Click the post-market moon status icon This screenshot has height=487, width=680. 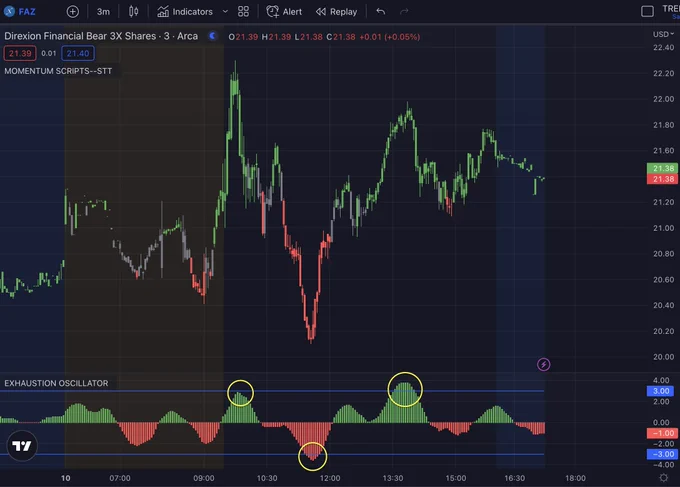[212, 36]
